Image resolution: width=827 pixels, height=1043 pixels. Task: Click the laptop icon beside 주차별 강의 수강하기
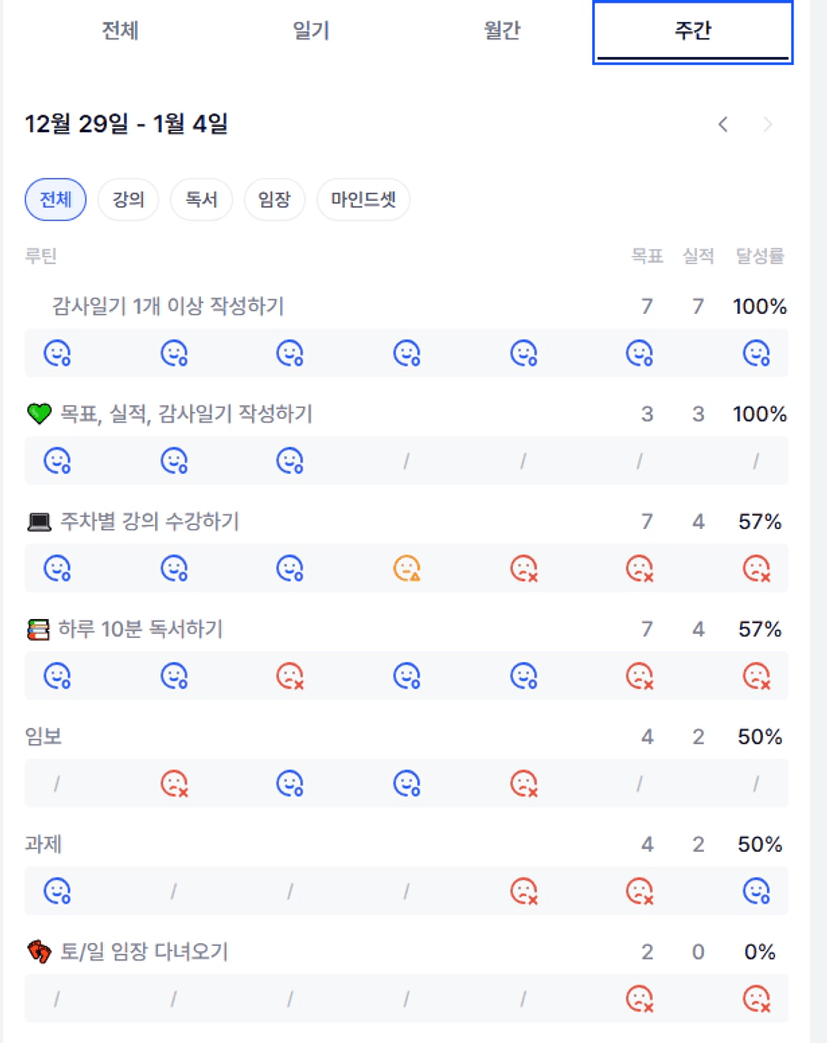tap(39, 522)
